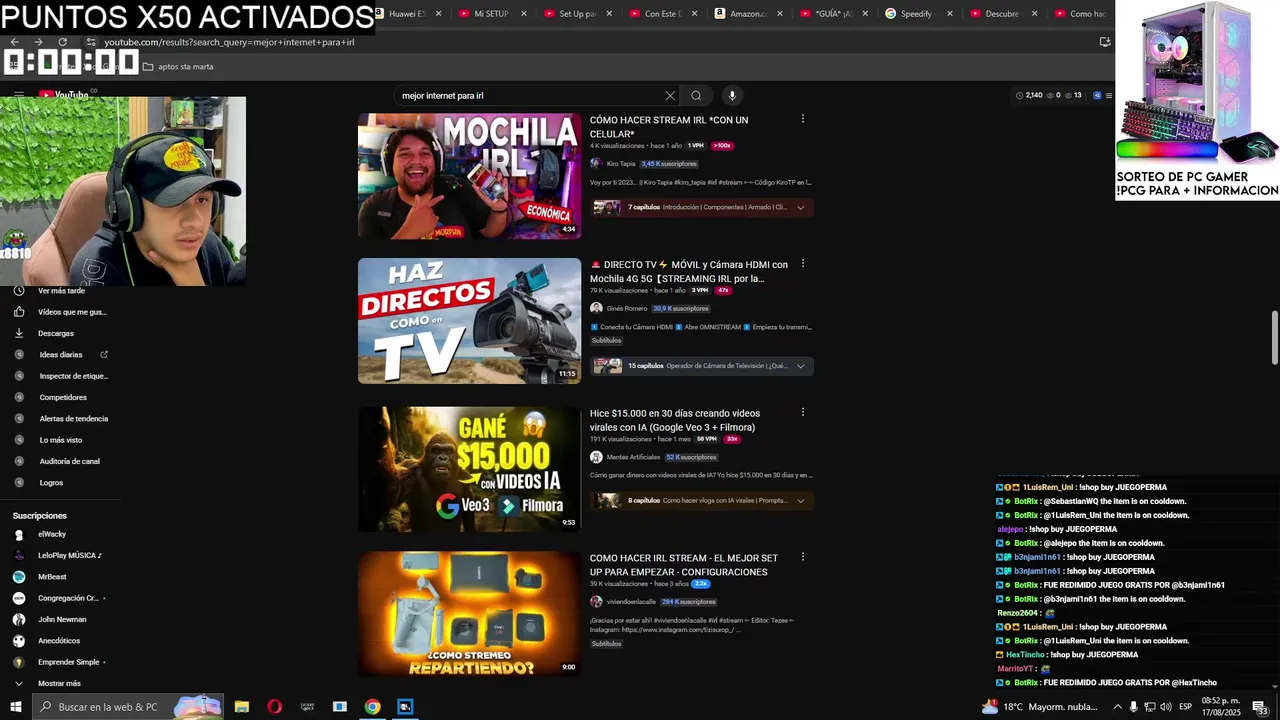The width and height of the screenshot is (1280, 720).
Task: Open video COMO HACER IRL STREAM - EL MEJOR SET UP
Action: tap(684, 565)
